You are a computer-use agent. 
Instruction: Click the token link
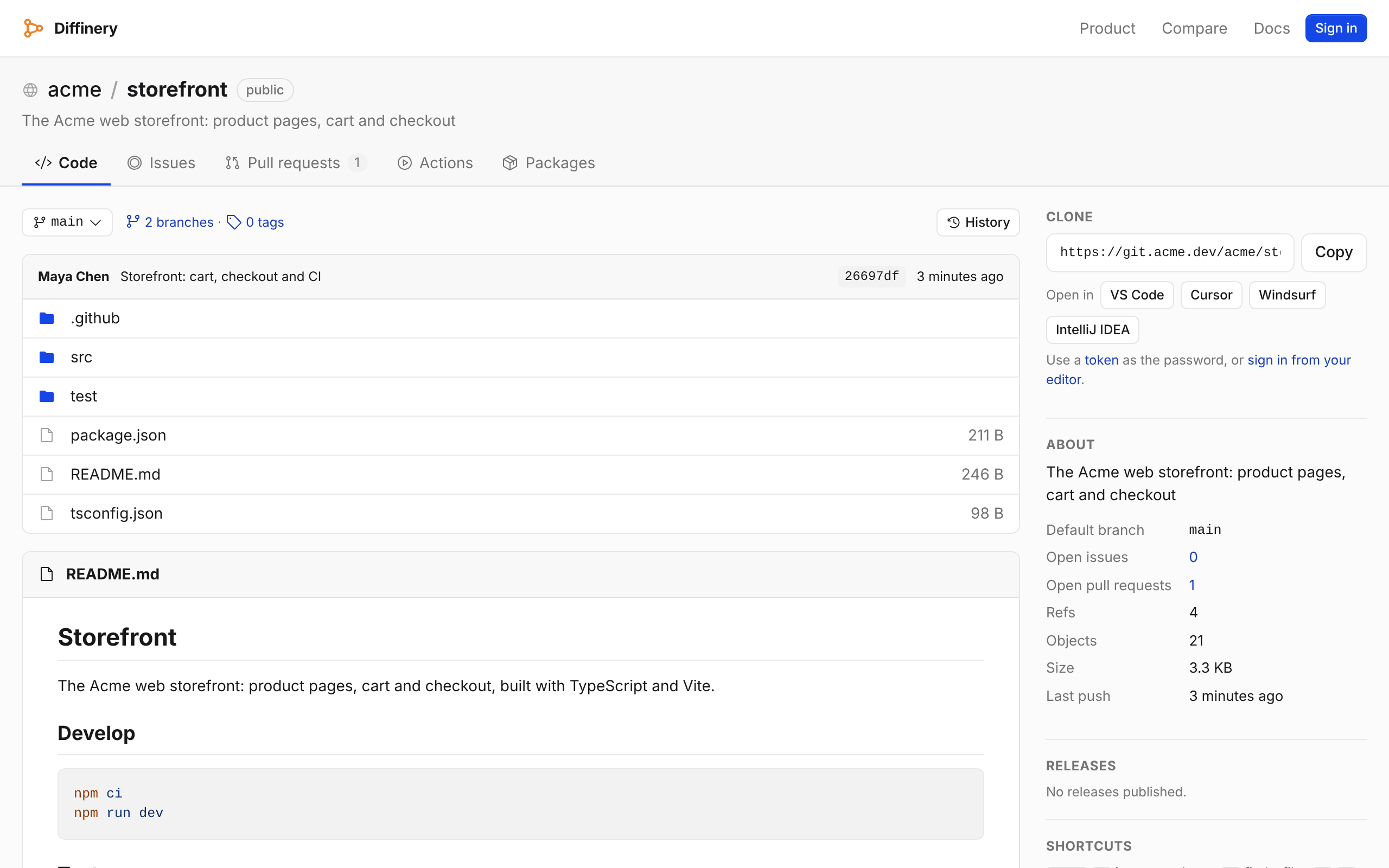coord(1101,360)
